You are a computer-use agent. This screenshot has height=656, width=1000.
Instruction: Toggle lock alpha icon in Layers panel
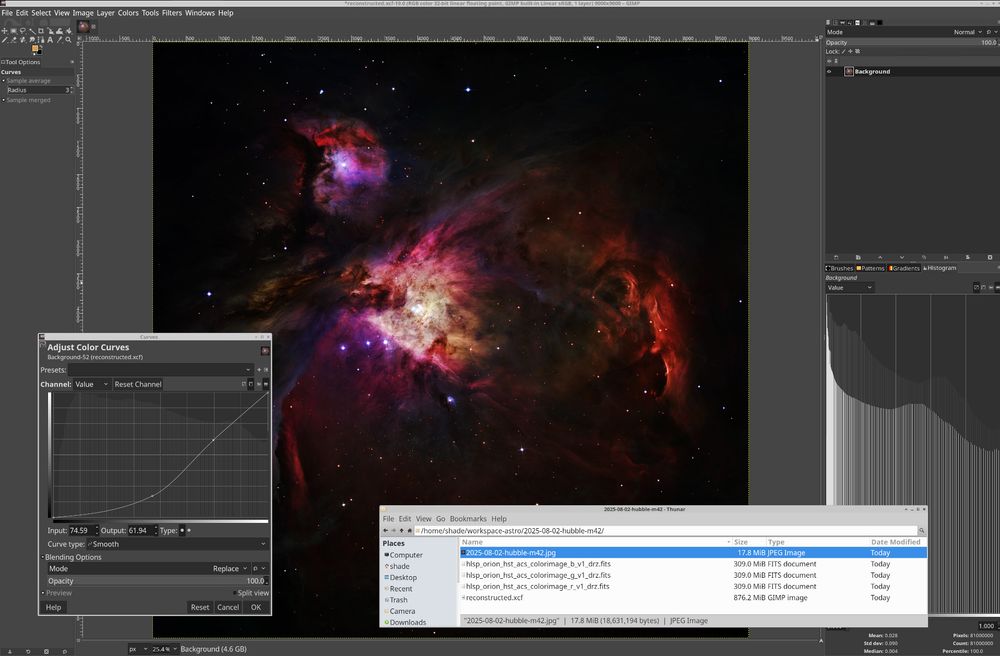pos(857,52)
